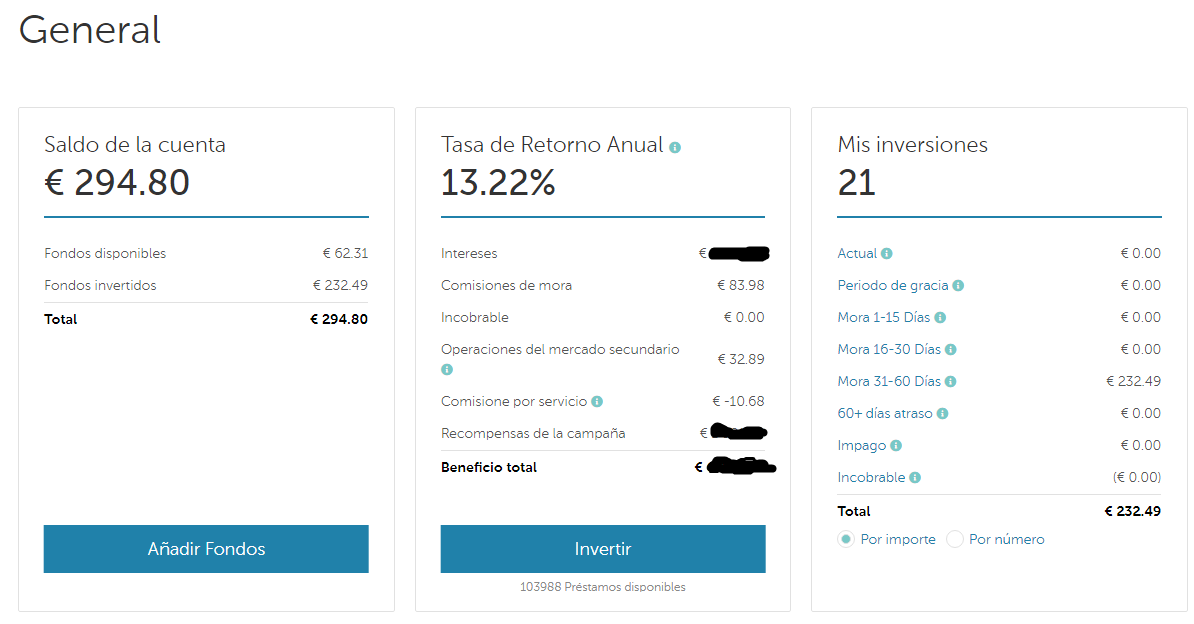The height and width of the screenshot is (624, 1194).
Task: Select the Por número radio option
Action: point(955,540)
